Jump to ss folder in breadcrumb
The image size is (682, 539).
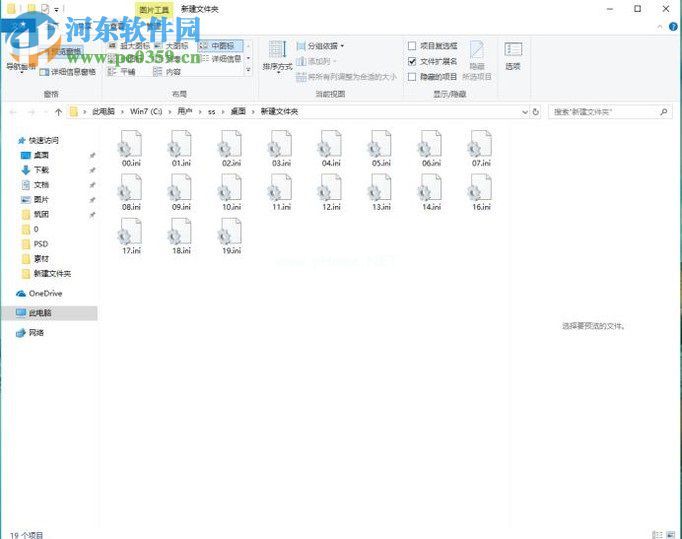[212, 112]
